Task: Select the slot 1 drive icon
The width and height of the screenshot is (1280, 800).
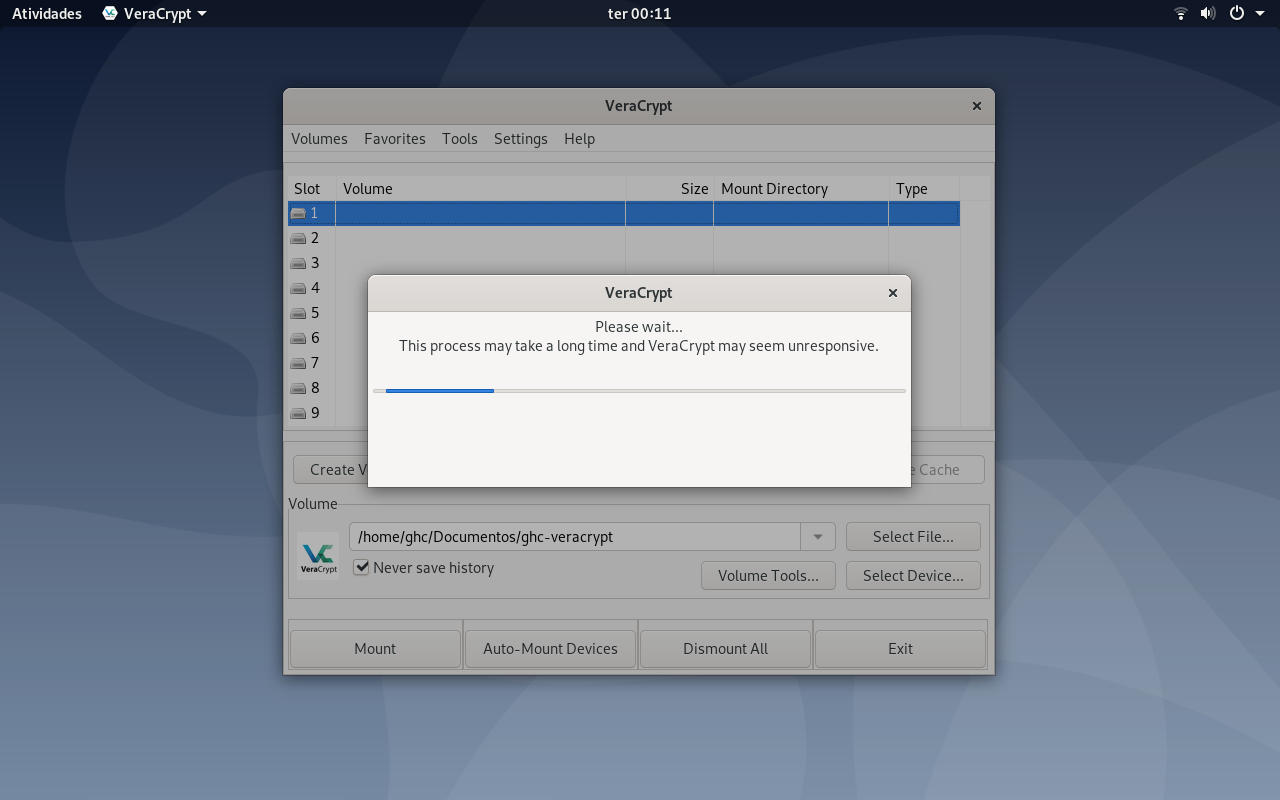Action: (298, 213)
